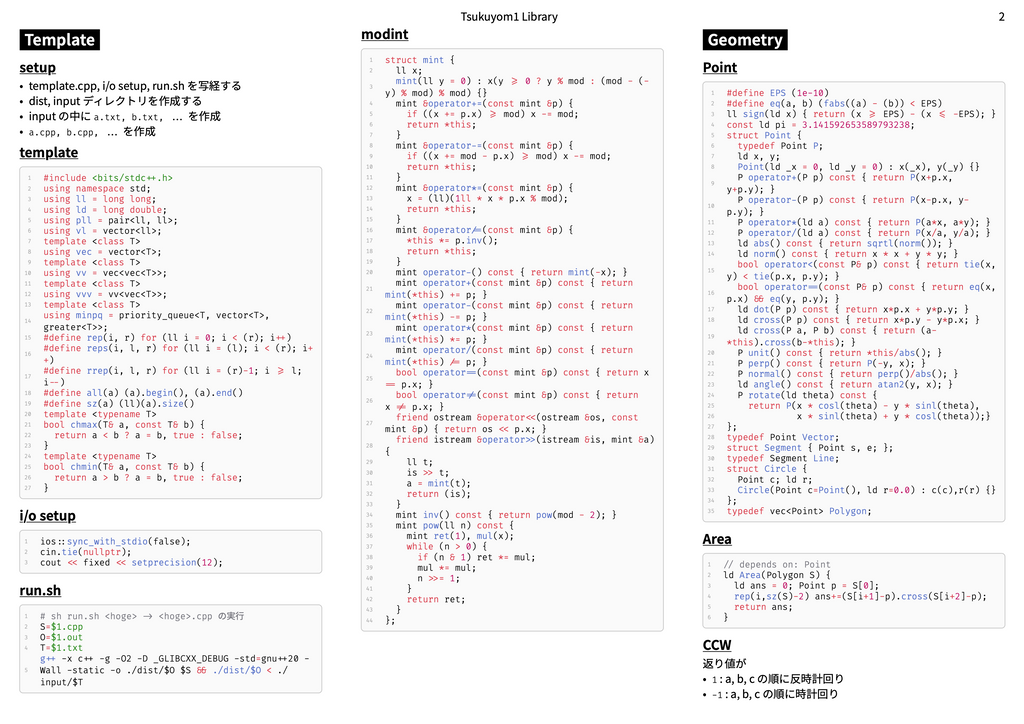
Task: Click the setup subheading
Action: (x=37, y=68)
